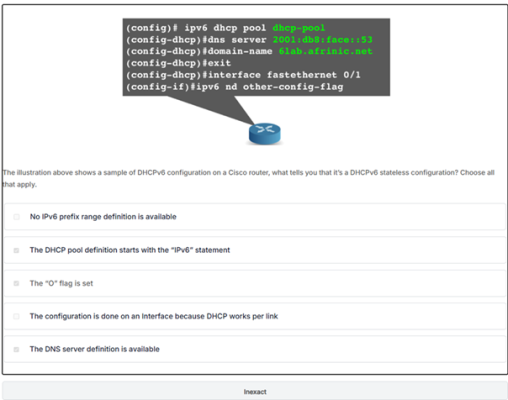Click the dns server 2001:db8:face::53 line

[x=249, y=40]
